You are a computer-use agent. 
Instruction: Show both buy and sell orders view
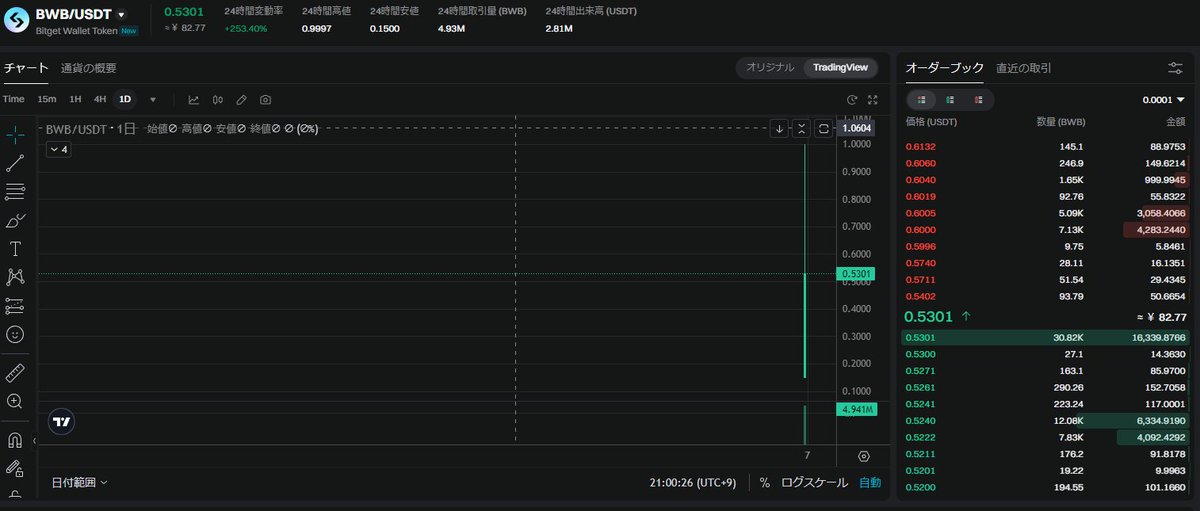click(x=921, y=100)
